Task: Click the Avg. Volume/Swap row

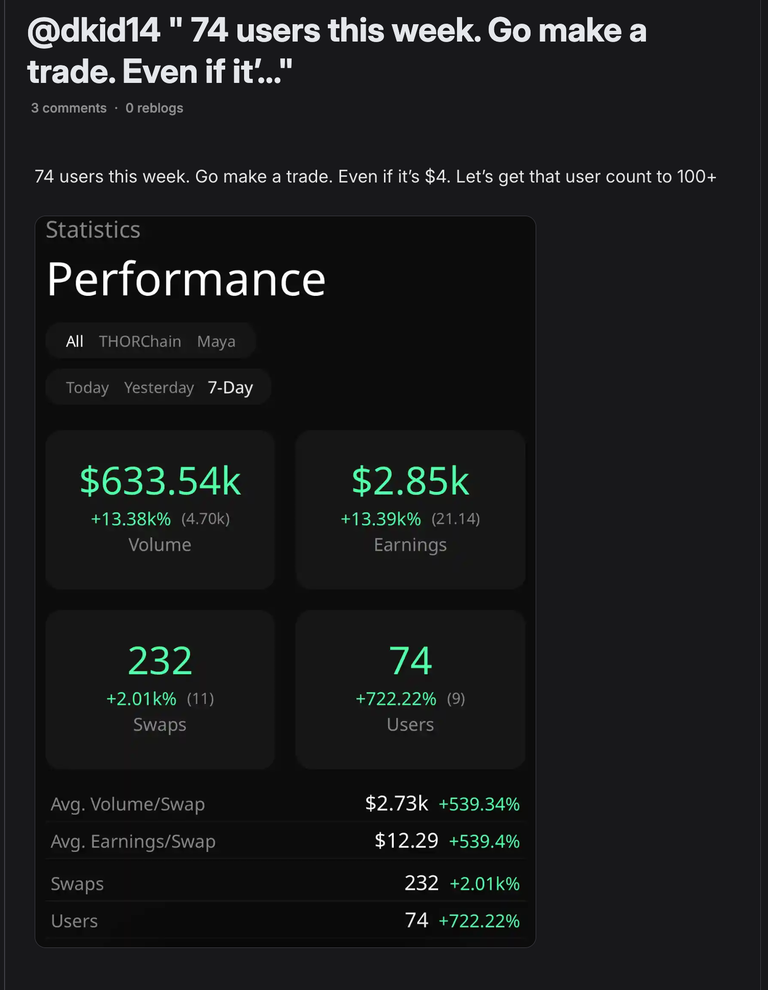Action: point(285,804)
